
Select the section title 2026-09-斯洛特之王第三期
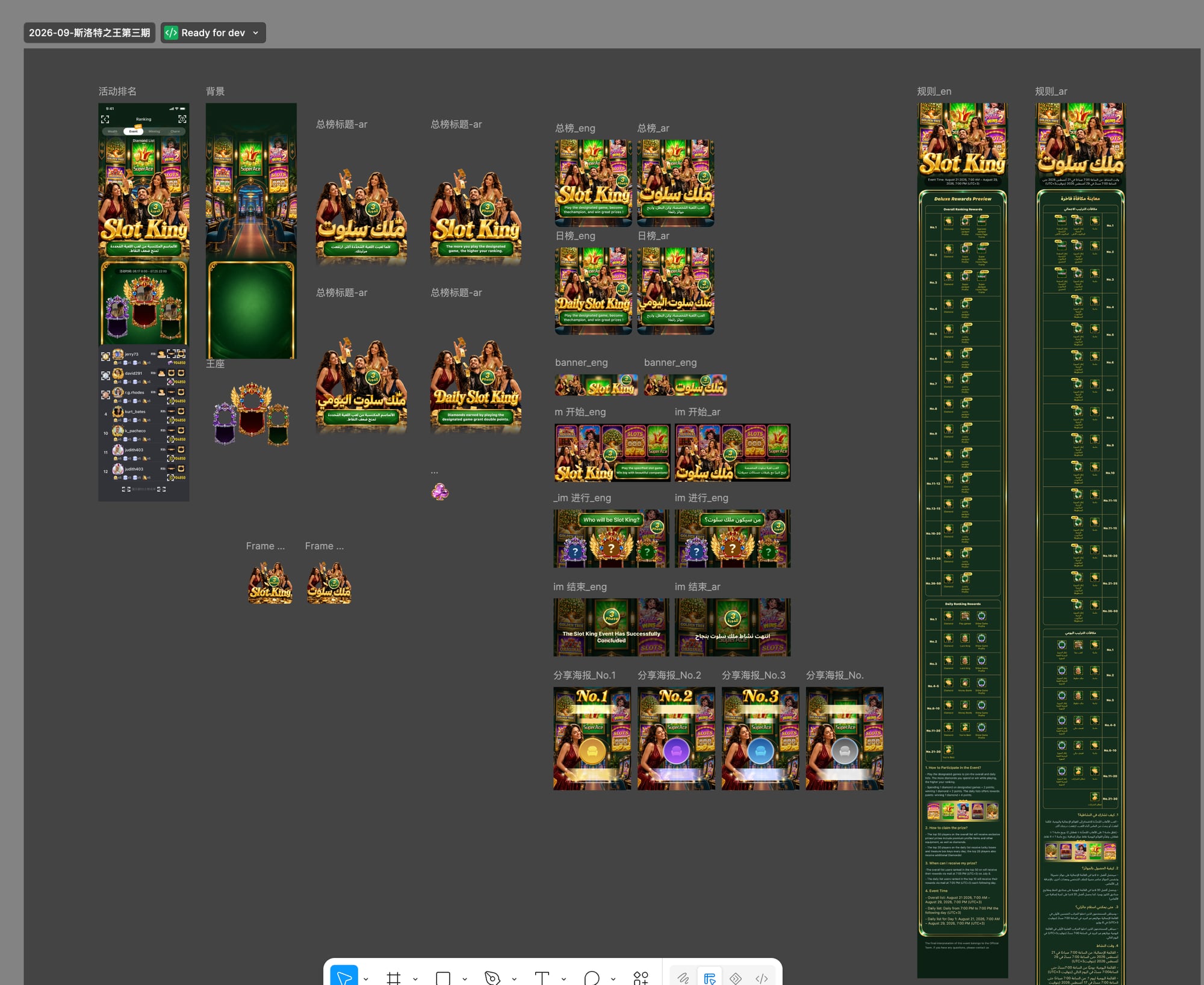point(89,32)
